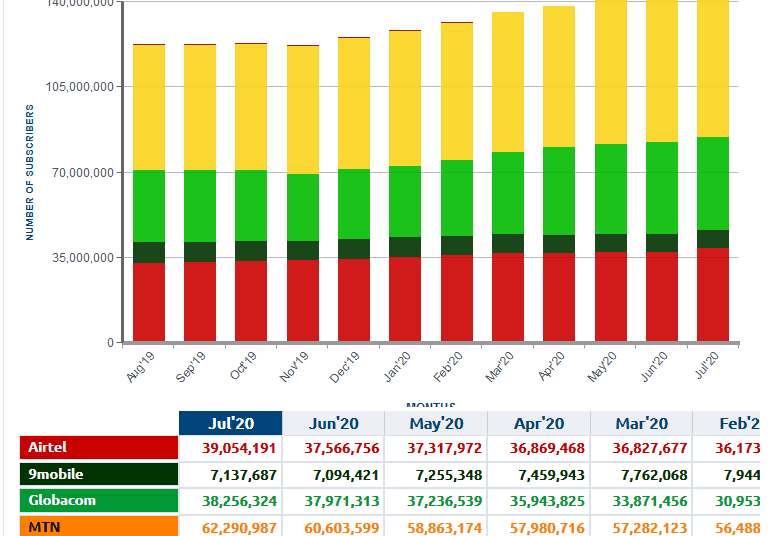This screenshot has height=536, width=771.
Task: Click the Oct'19 x-axis label
Action: click(x=243, y=366)
